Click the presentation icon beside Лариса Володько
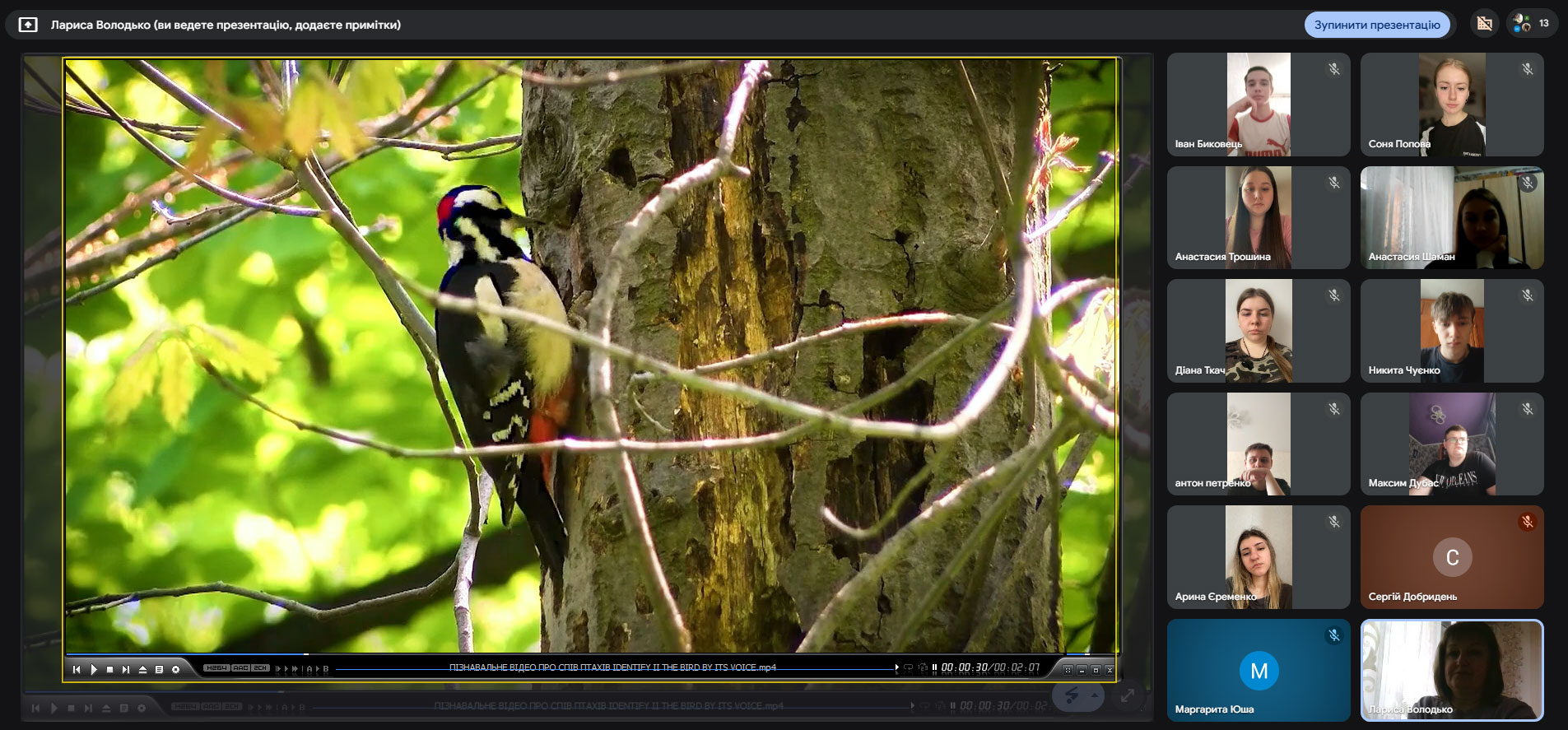 pyautogui.click(x=28, y=25)
